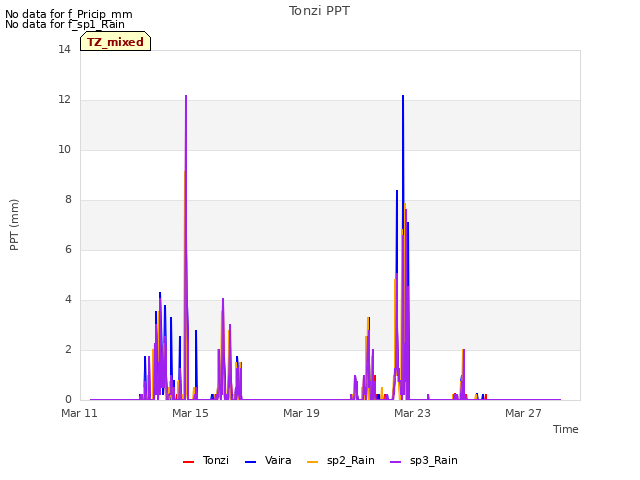Toggle the sp2_Rain legend entry

click(341, 460)
